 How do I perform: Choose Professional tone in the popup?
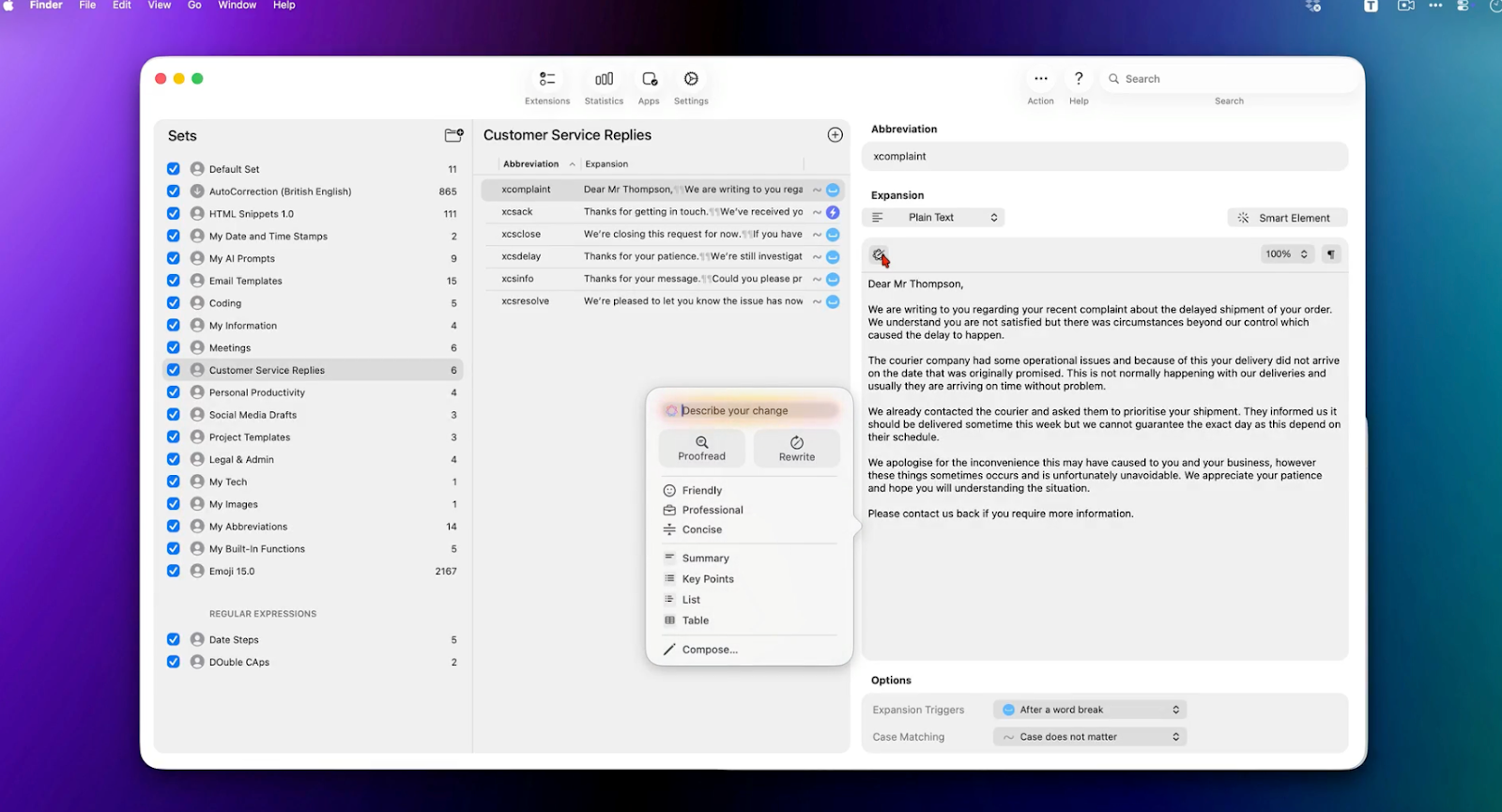pos(713,511)
